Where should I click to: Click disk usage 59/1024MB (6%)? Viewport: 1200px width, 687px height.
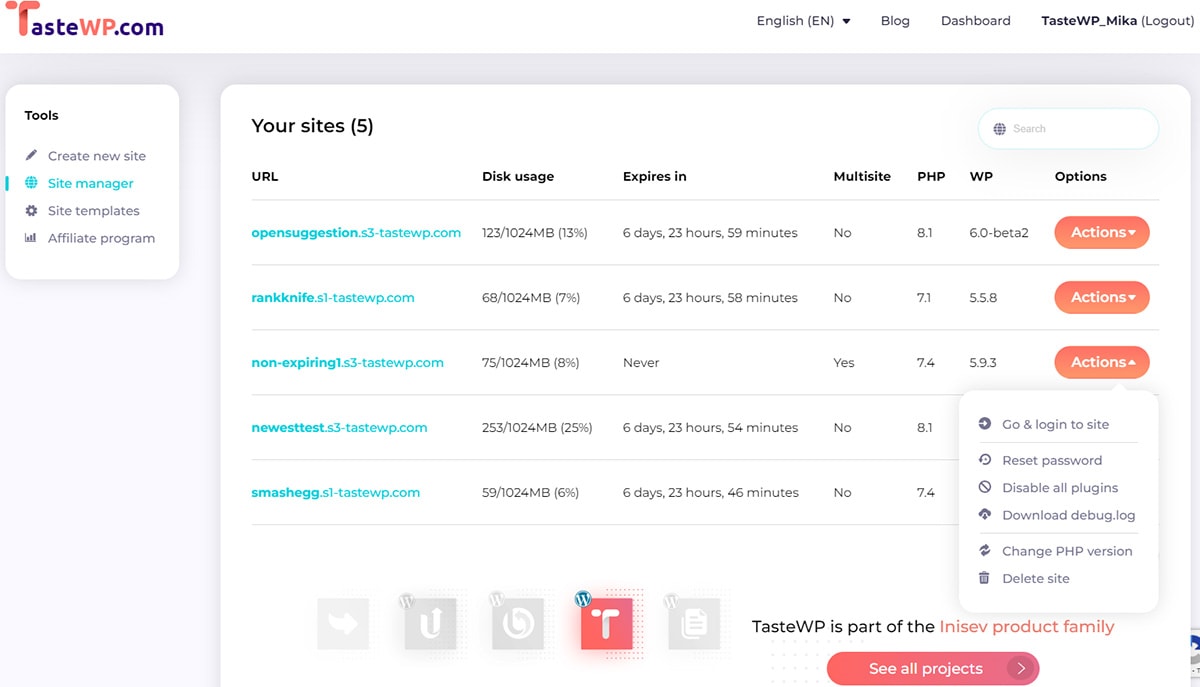(531, 493)
